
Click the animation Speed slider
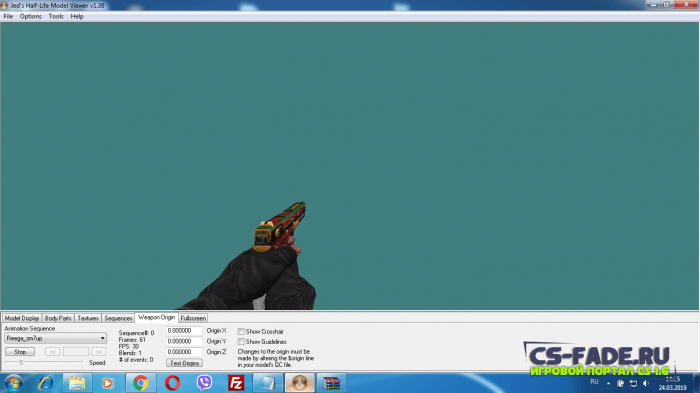pyautogui.click(x=44, y=362)
